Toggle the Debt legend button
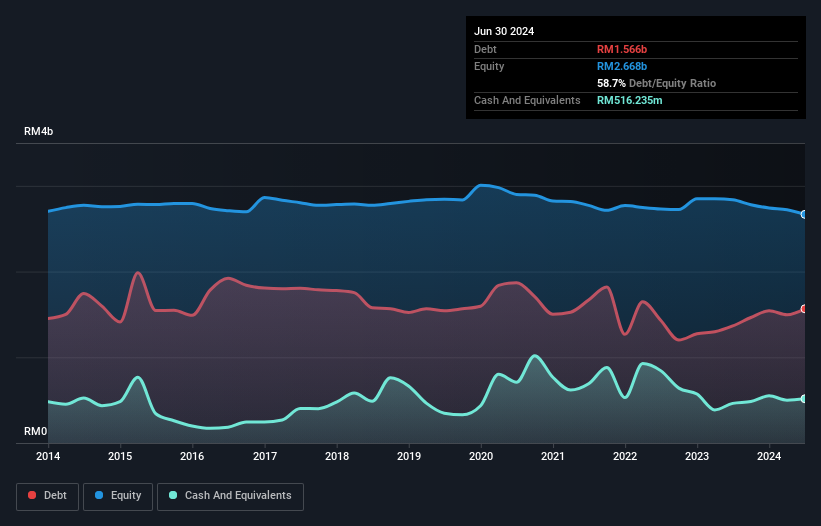 [48, 496]
